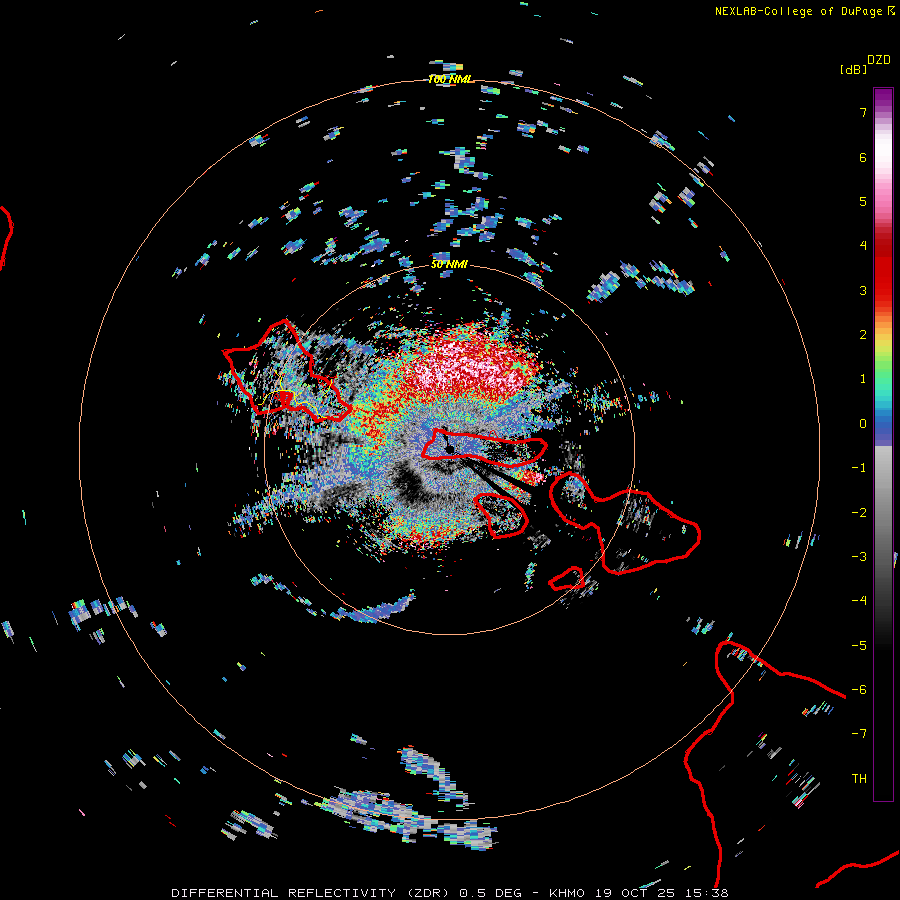
Task: Click the color scale value 1
Action: pyautogui.click(x=863, y=379)
